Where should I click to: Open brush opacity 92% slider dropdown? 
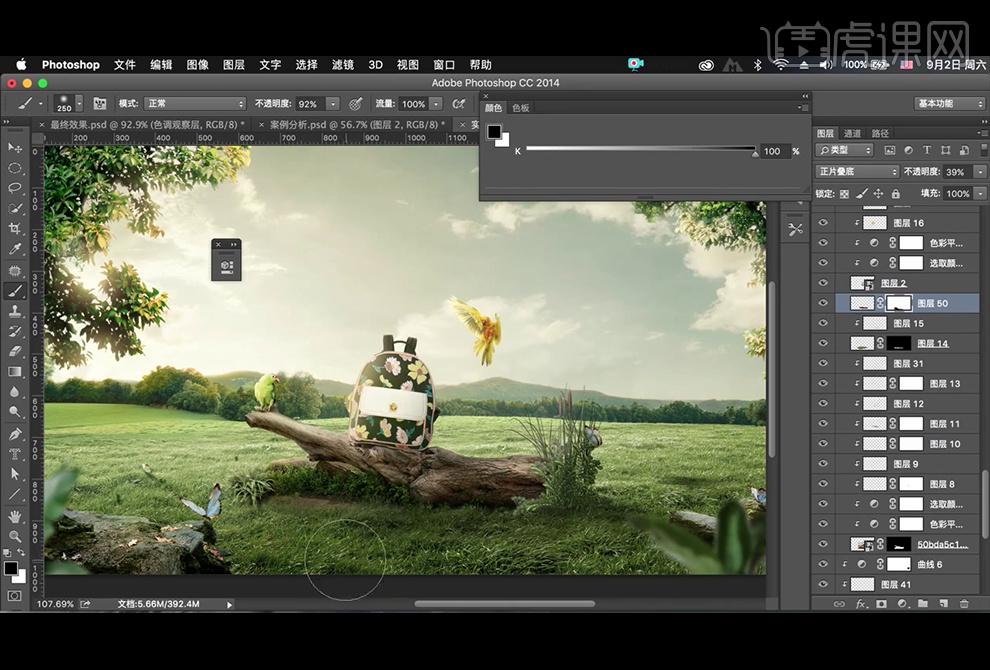coord(333,104)
